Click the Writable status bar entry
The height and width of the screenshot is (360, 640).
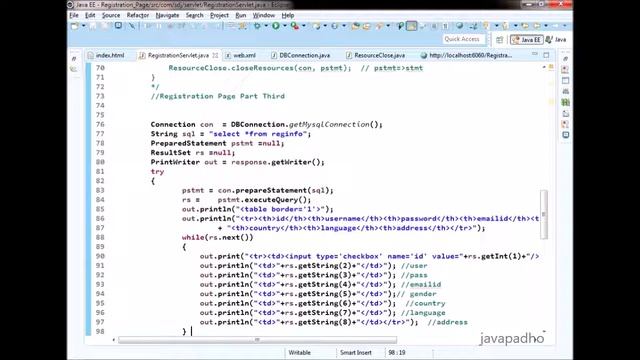pos(300,353)
